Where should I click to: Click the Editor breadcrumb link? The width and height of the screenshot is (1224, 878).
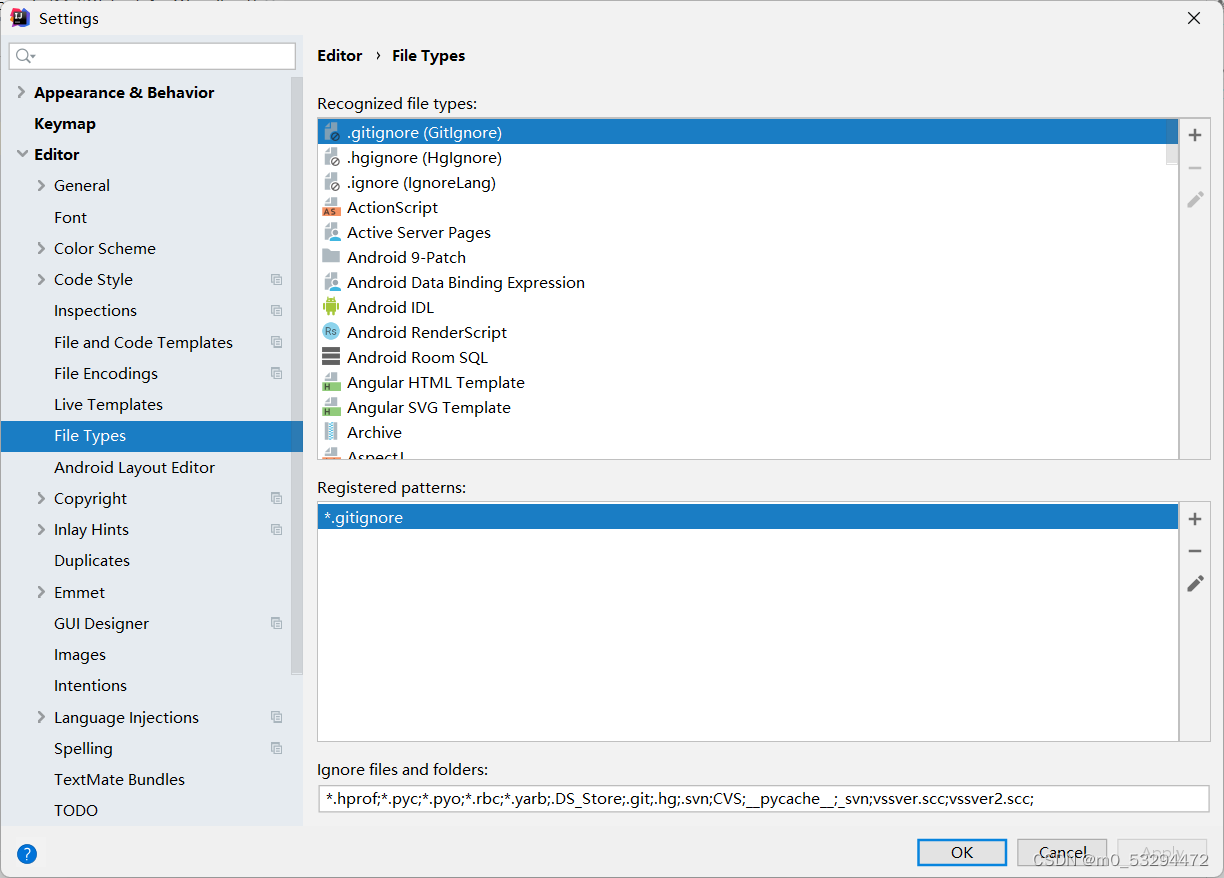(x=340, y=56)
